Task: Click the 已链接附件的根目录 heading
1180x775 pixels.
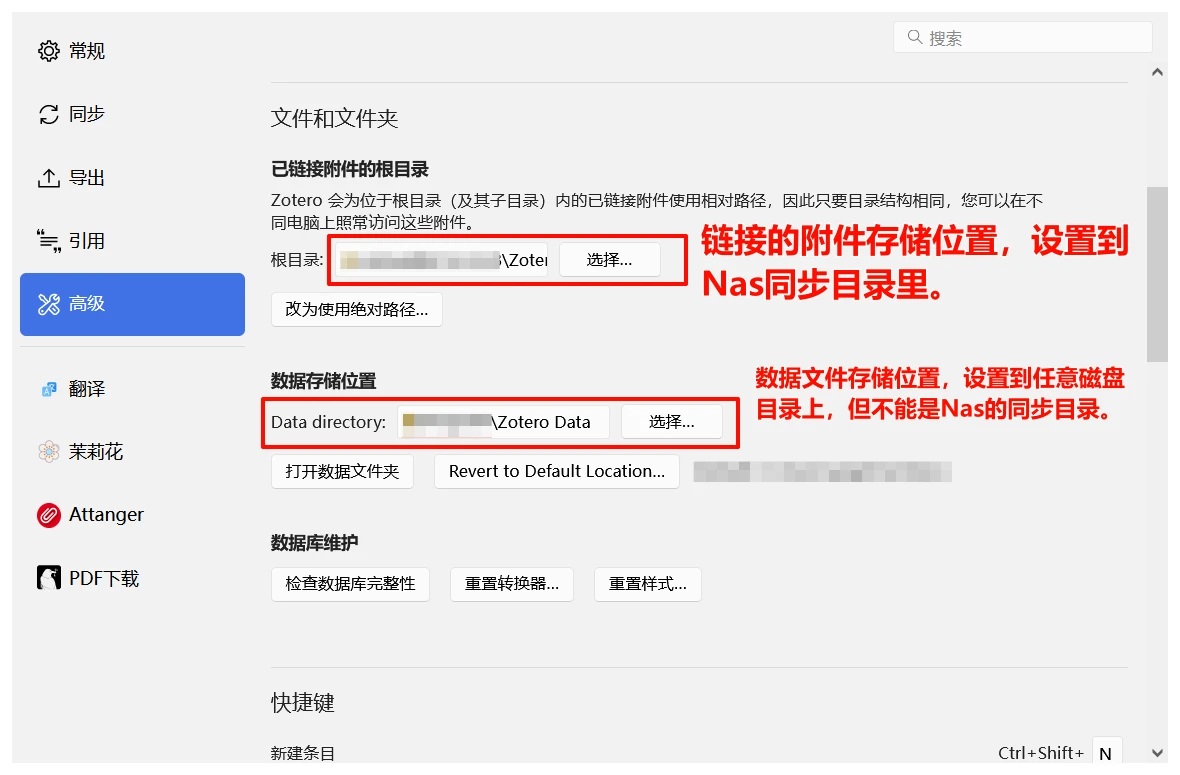Action: point(350,169)
